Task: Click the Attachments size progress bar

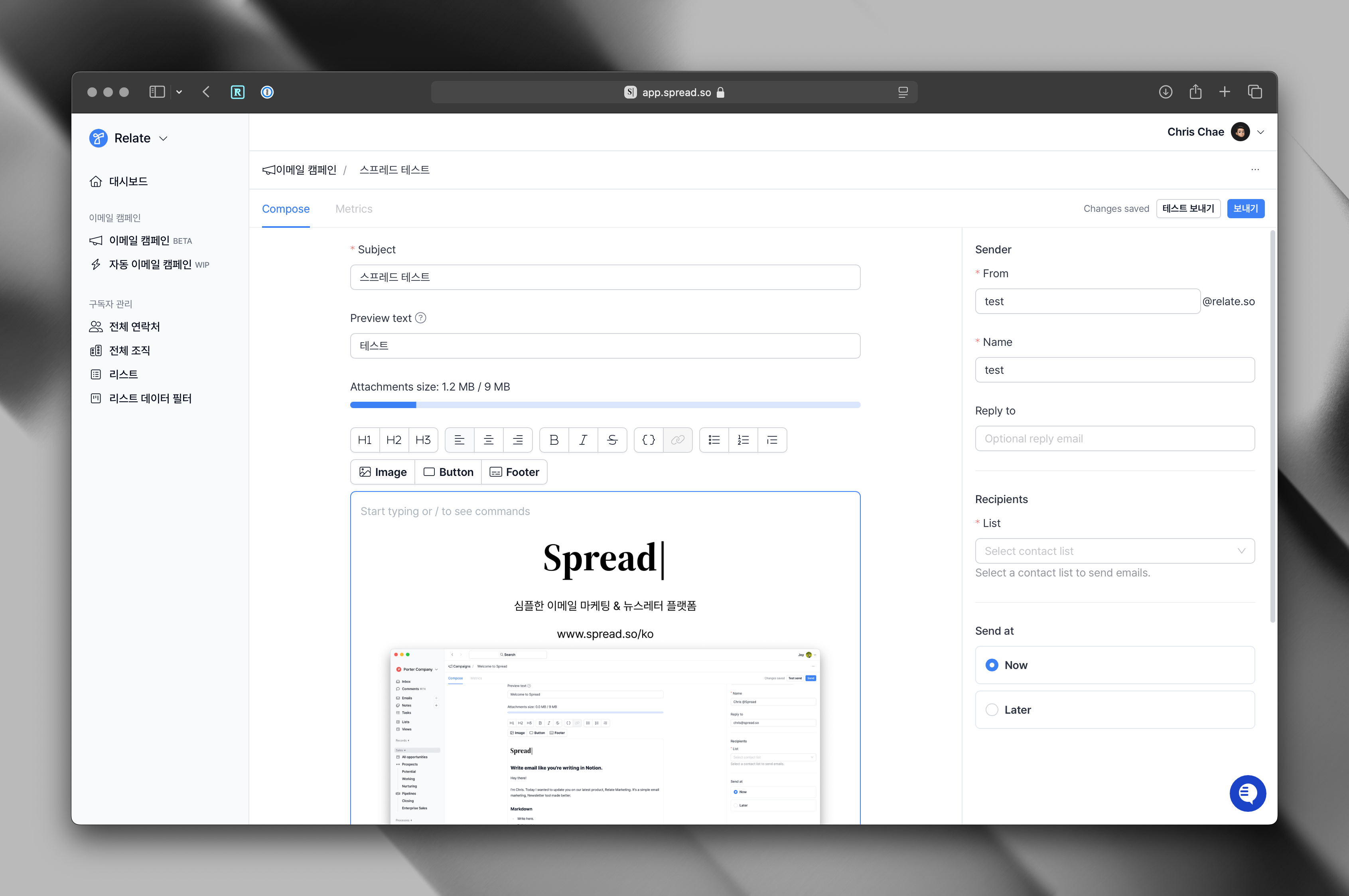Action: [605, 405]
